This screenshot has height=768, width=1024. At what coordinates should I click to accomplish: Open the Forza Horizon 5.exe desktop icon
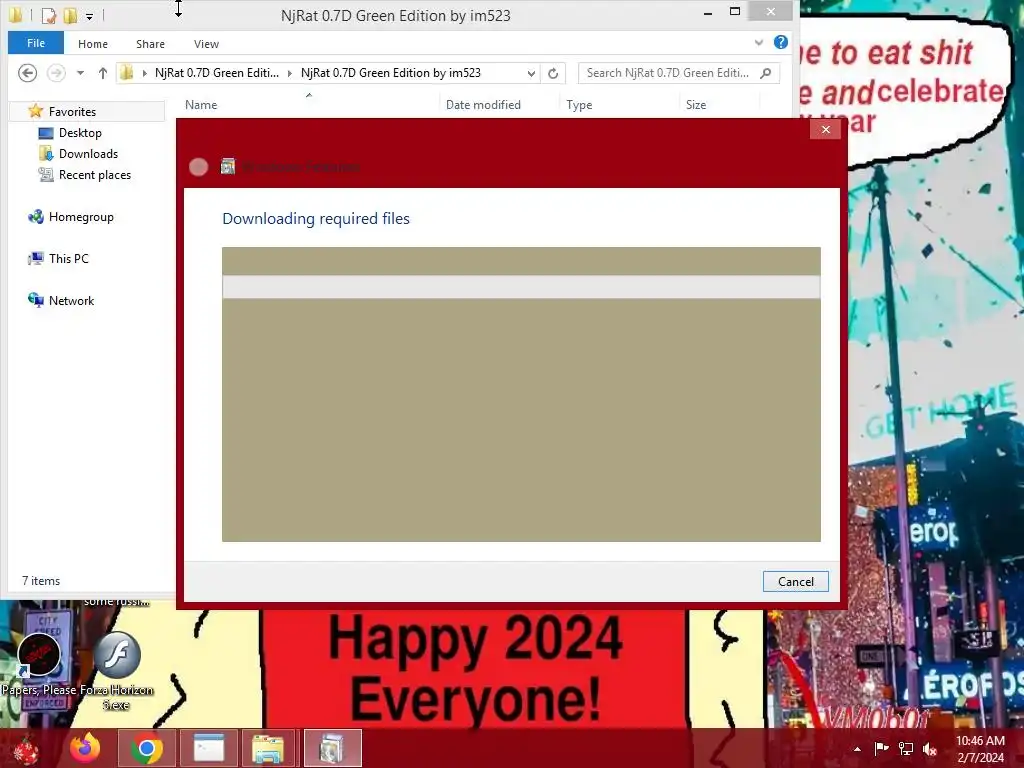116,671
